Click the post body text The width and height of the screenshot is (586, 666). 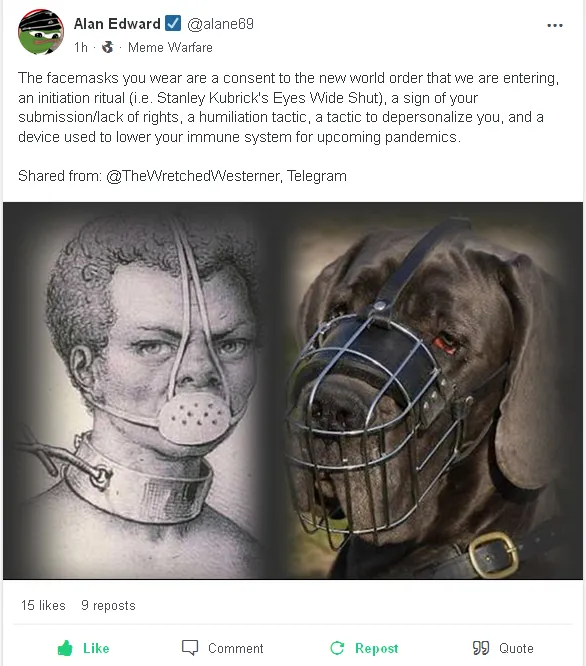click(289, 107)
